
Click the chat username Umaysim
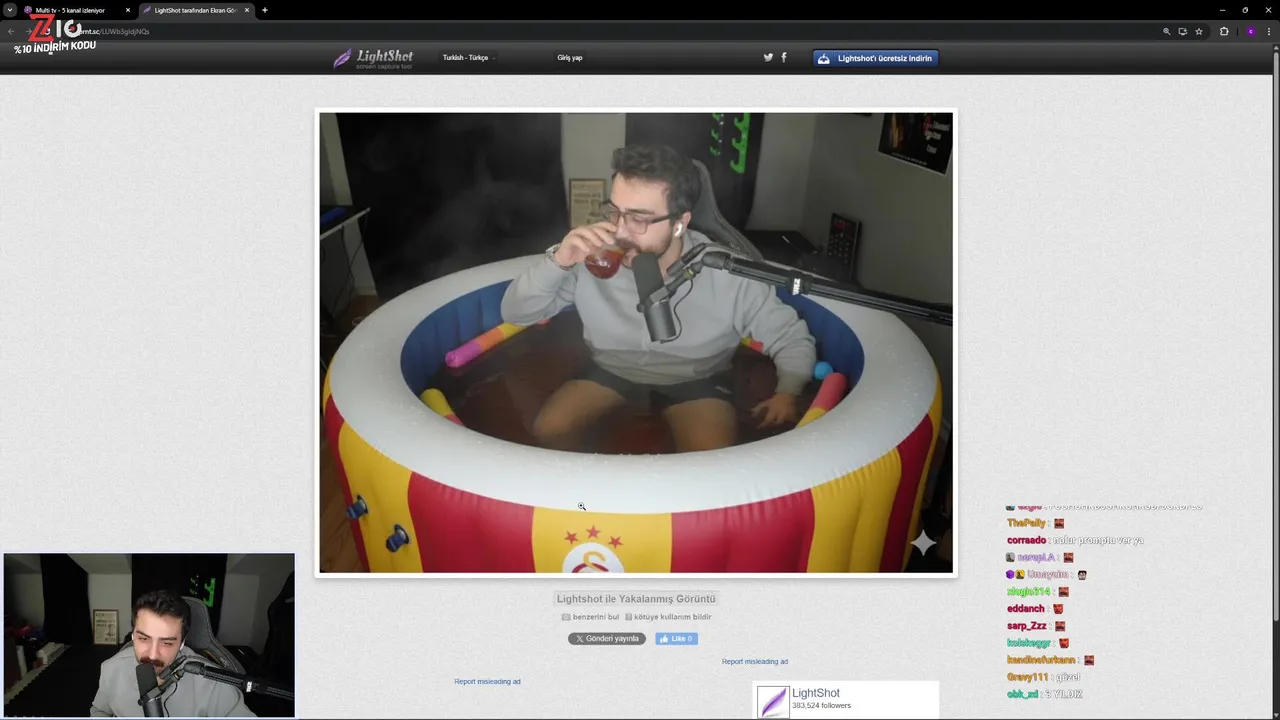pos(1046,574)
